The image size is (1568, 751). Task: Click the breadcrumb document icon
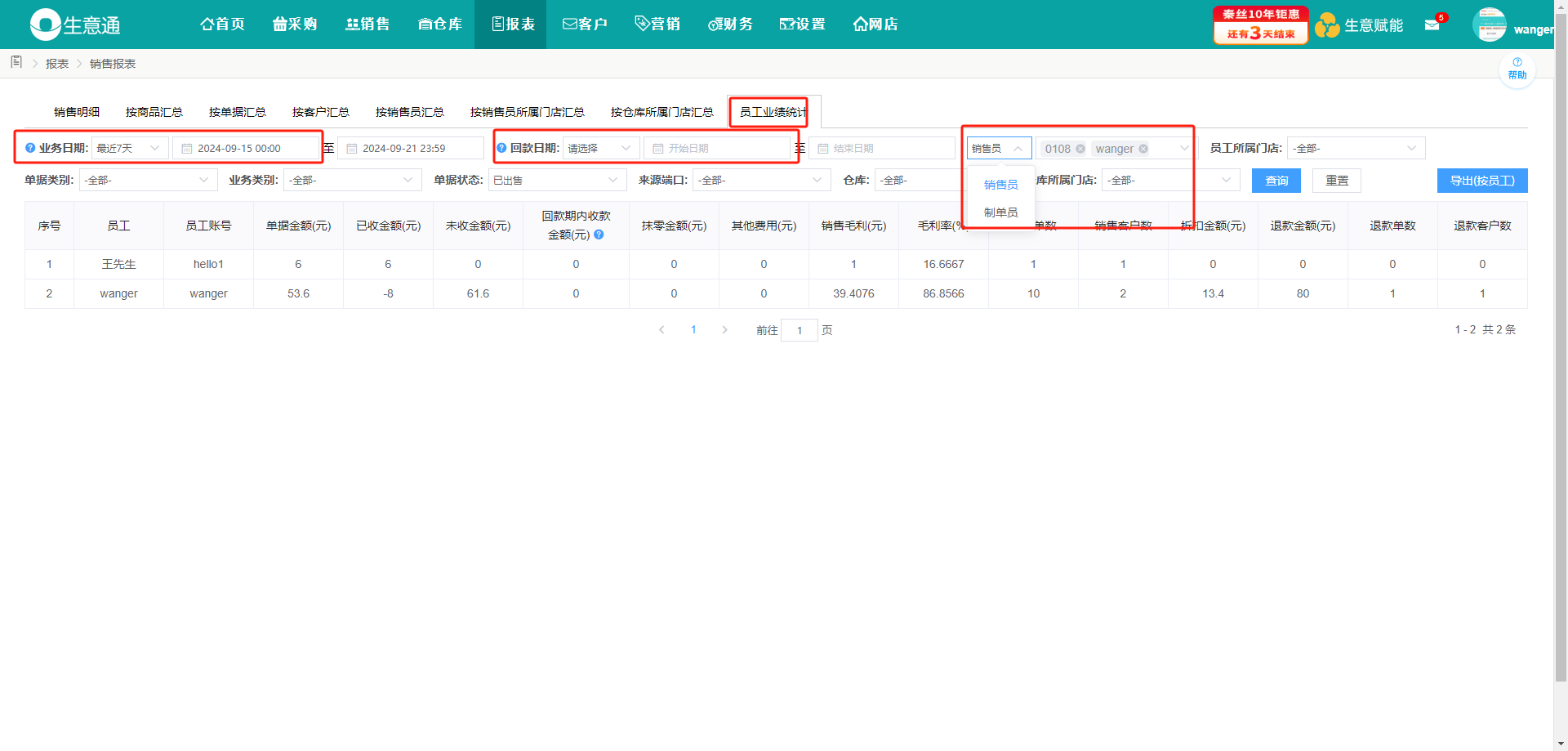16,62
